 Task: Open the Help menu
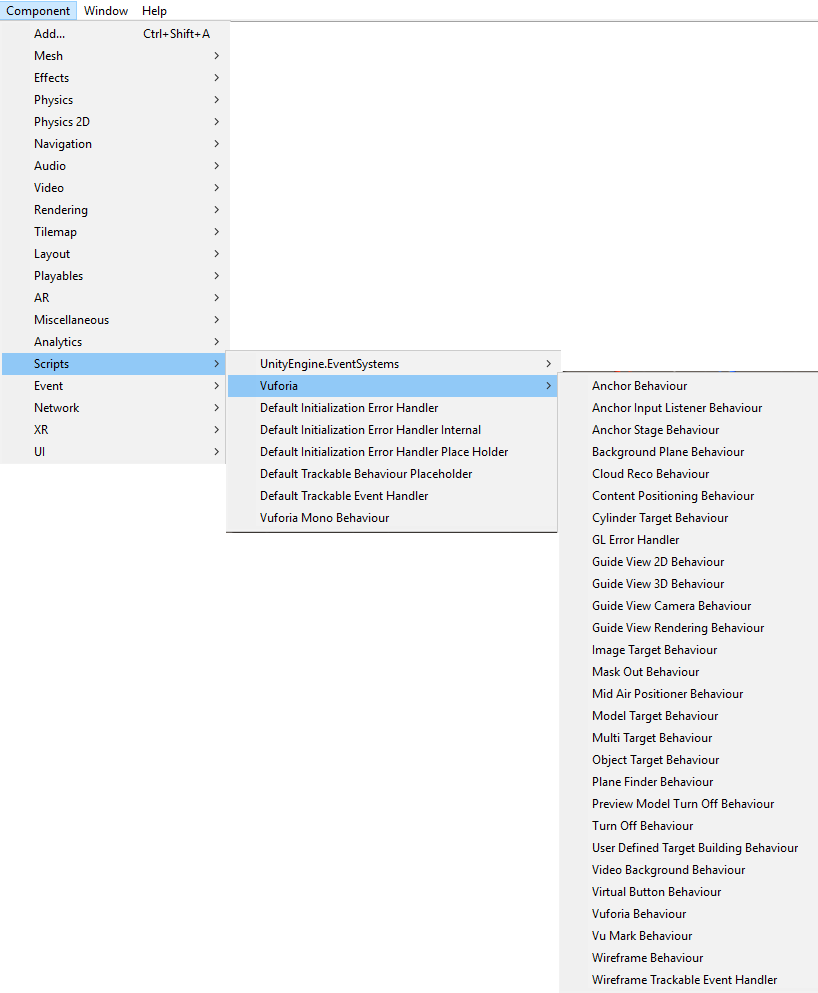154,11
